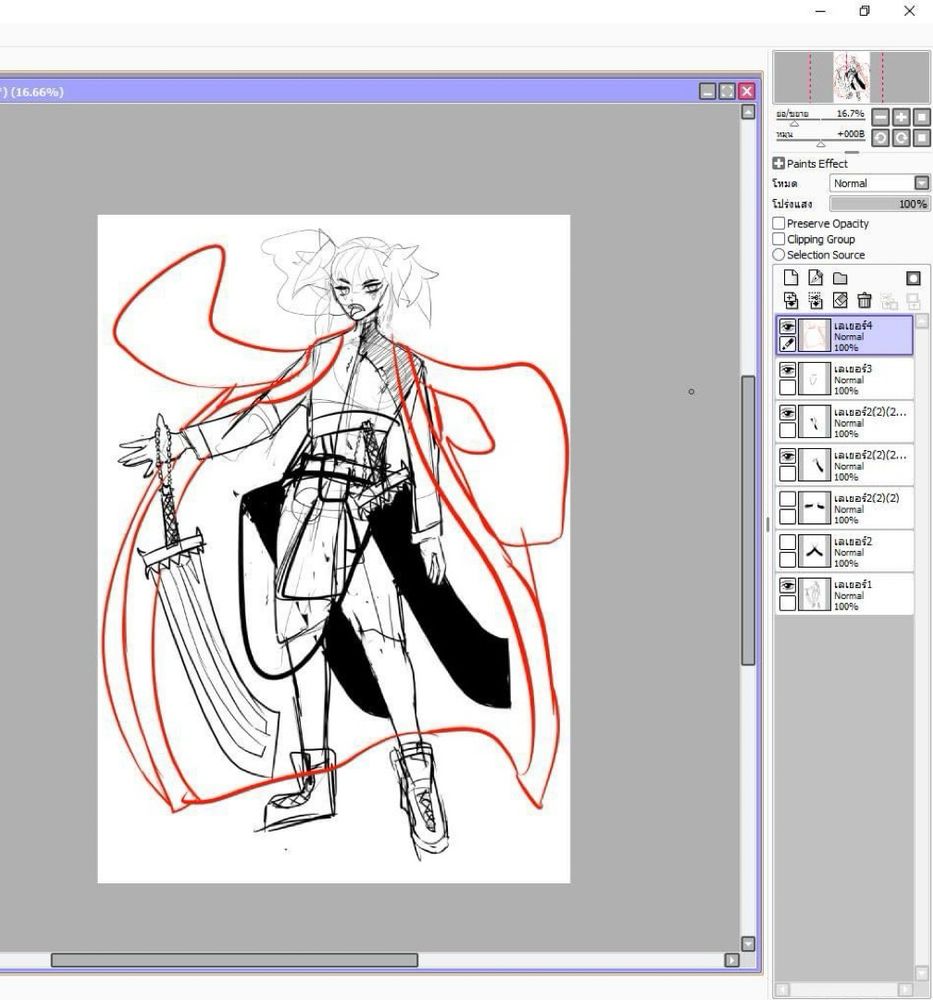Clear the layer with eraser icon

[x=840, y=300]
